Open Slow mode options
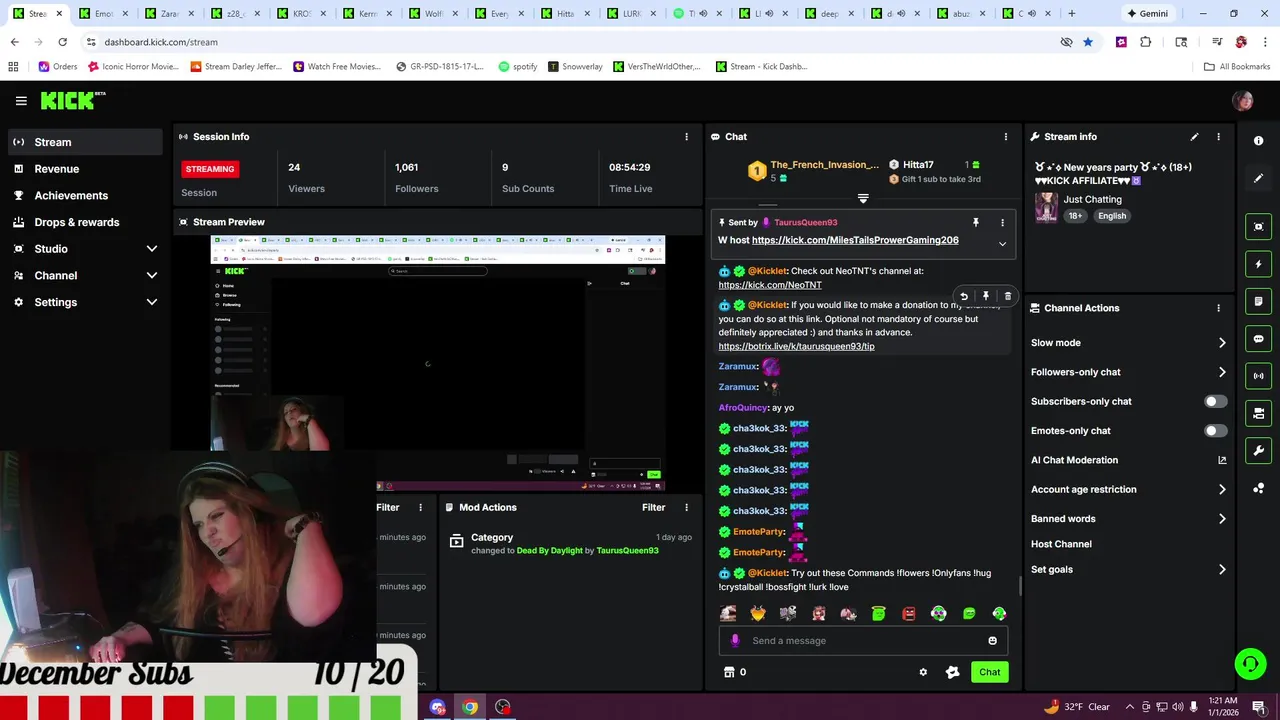 point(1128,343)
